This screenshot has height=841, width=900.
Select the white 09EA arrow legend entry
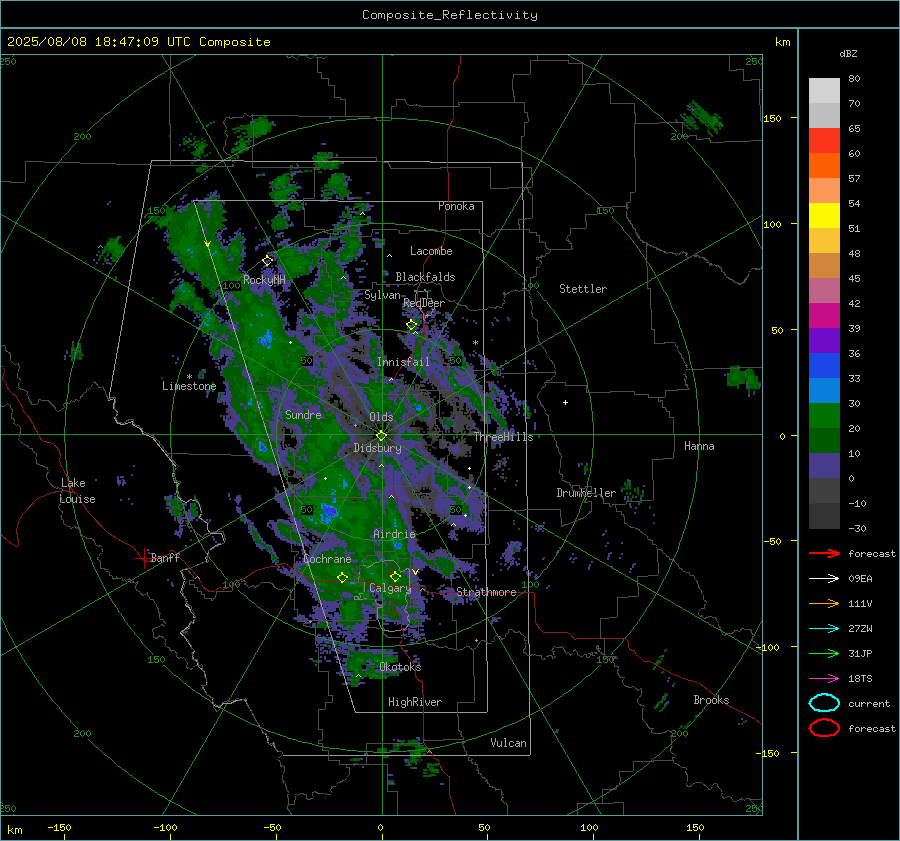(x=824, y=579)
